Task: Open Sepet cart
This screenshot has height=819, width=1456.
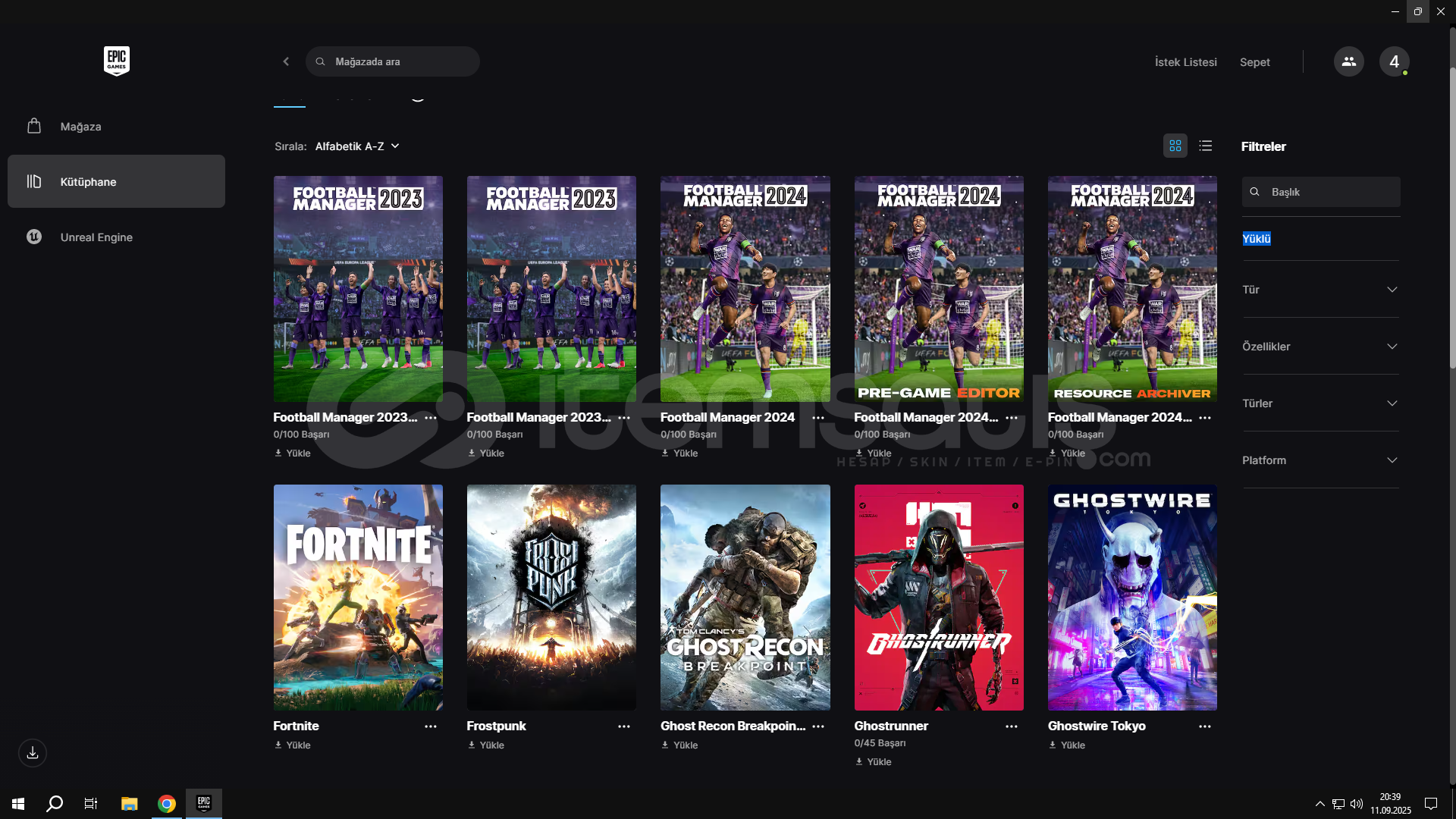Action: (1254, 62)
